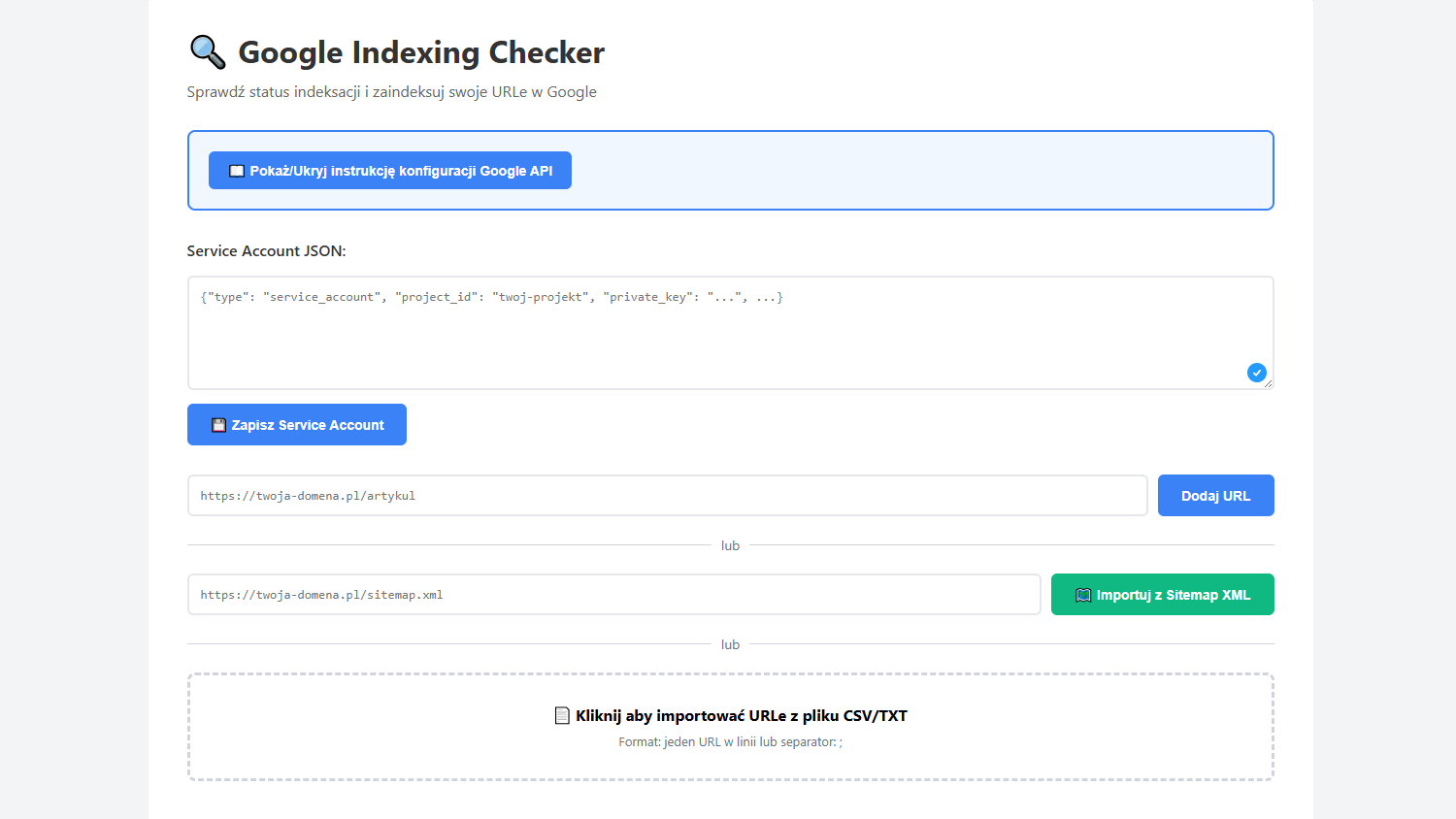
Task: Click the resize handle of the JSON textarea
Action: [1268, 383]
